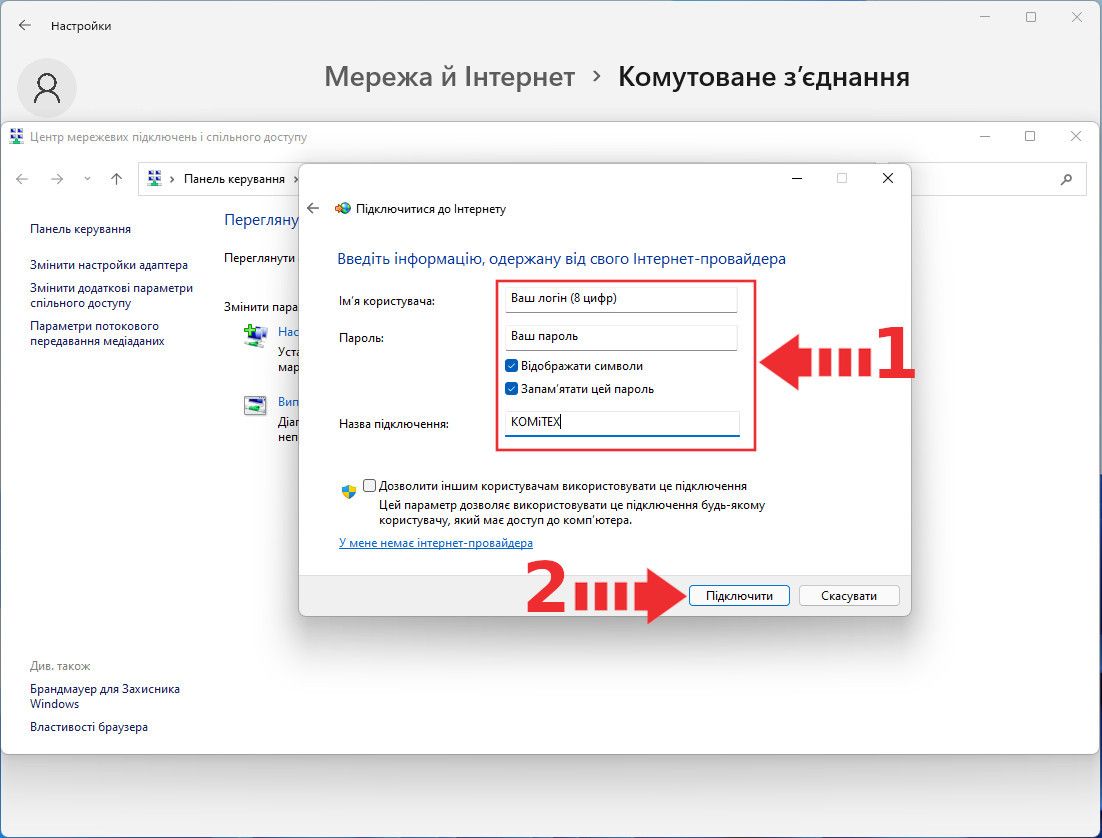1102x838 pixels.
Task: Minimize the connection wizard dialog
Action: [x=797, y=179]
